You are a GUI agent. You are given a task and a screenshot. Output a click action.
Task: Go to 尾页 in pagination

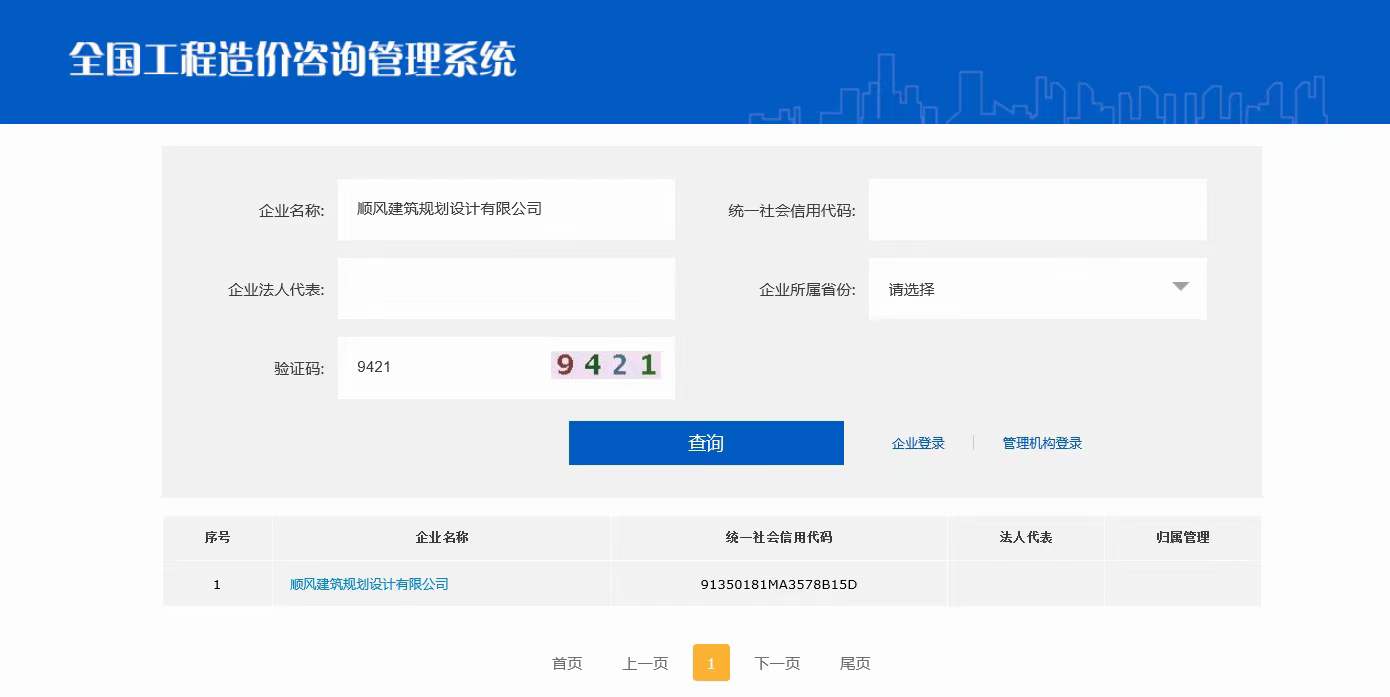(855, 663)
